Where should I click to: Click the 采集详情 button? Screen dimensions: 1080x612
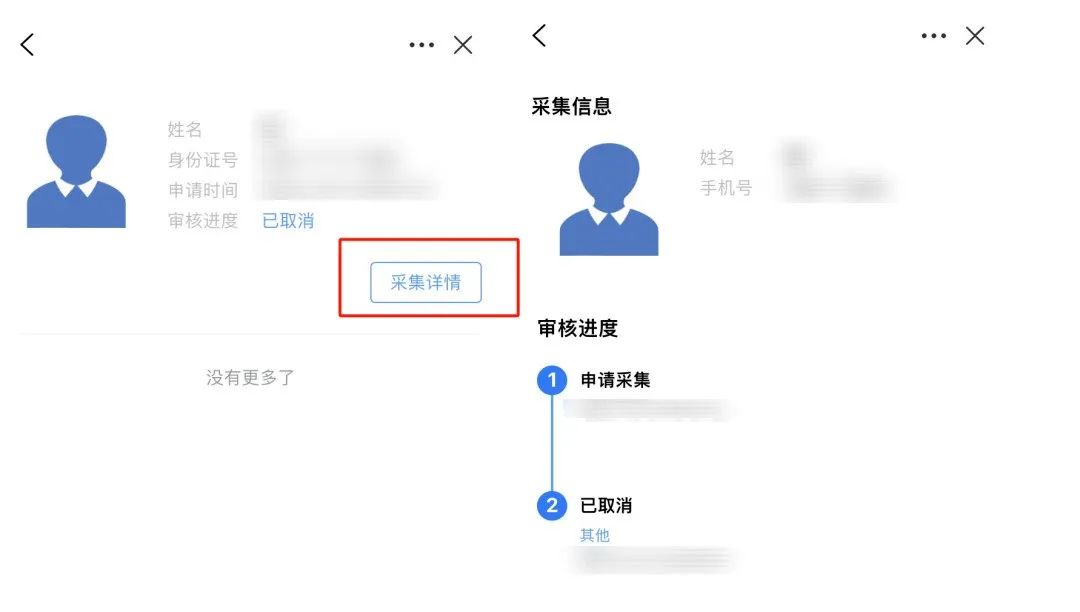coord(426,282)
